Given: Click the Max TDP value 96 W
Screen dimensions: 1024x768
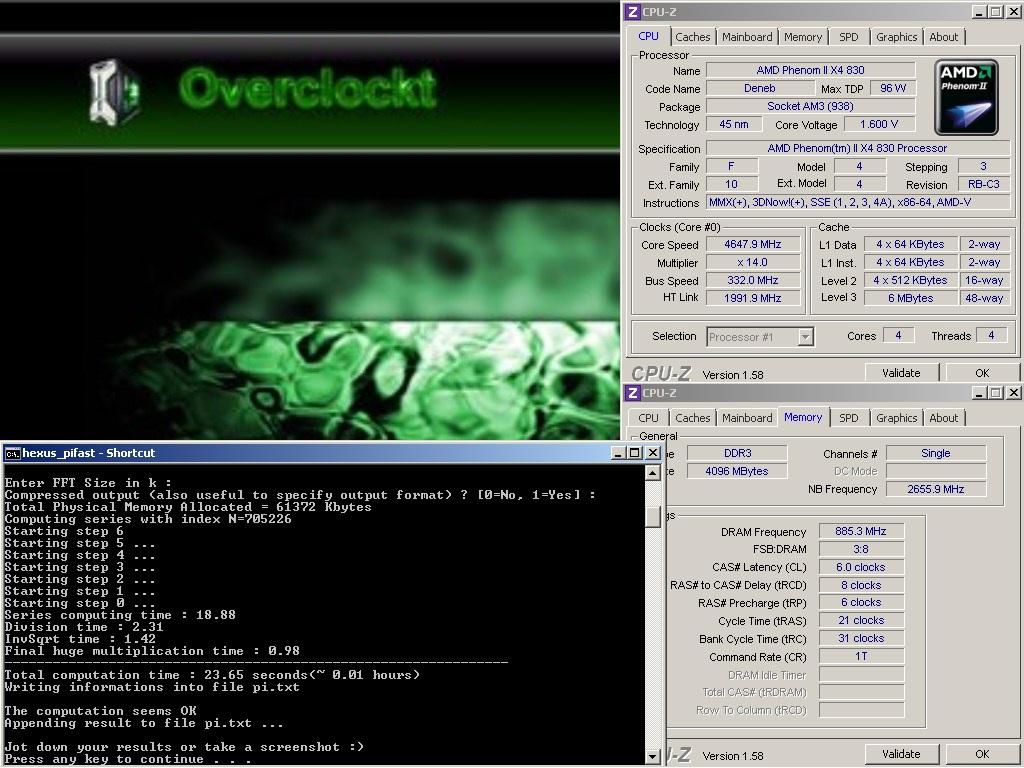Looking at the screenshot, I should tap(893, 88).
